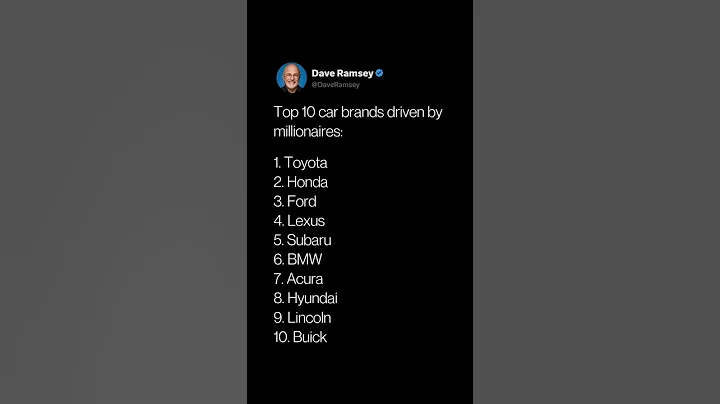Screen dimensions: 720x404
Task: Select list item '10. Buick'
Action: [x=301, y=337]
